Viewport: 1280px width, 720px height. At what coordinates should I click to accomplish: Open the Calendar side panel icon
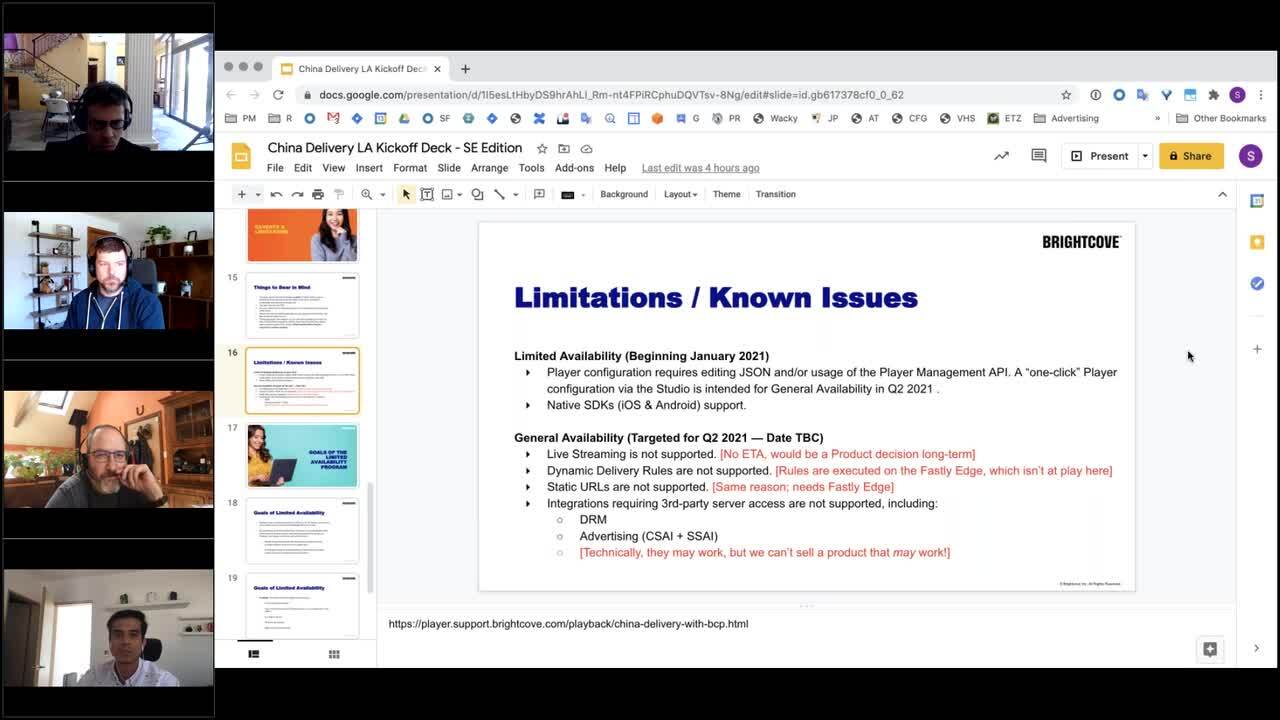click(1257, 201)
